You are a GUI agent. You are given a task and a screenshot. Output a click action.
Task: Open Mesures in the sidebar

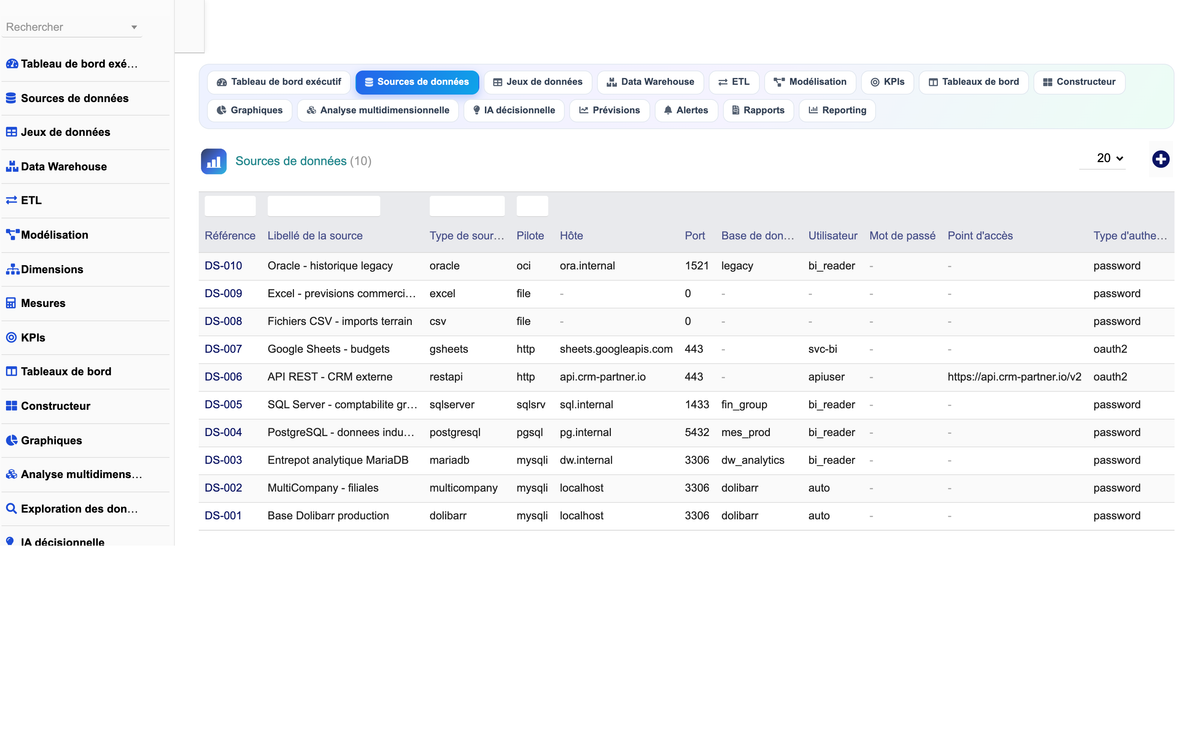click(x=43, y=303)
